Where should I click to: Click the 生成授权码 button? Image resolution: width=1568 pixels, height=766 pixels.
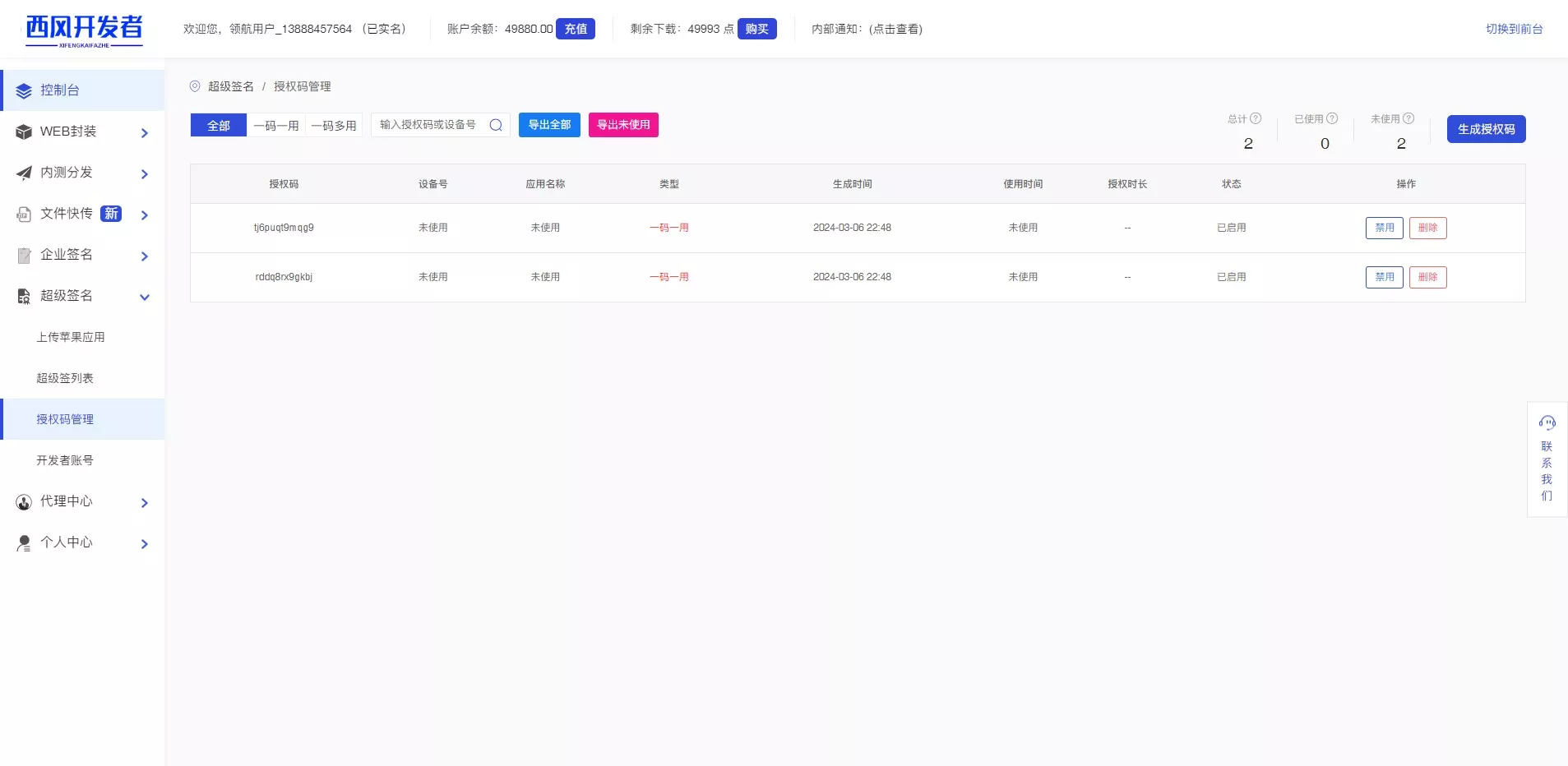(1486, 129)
